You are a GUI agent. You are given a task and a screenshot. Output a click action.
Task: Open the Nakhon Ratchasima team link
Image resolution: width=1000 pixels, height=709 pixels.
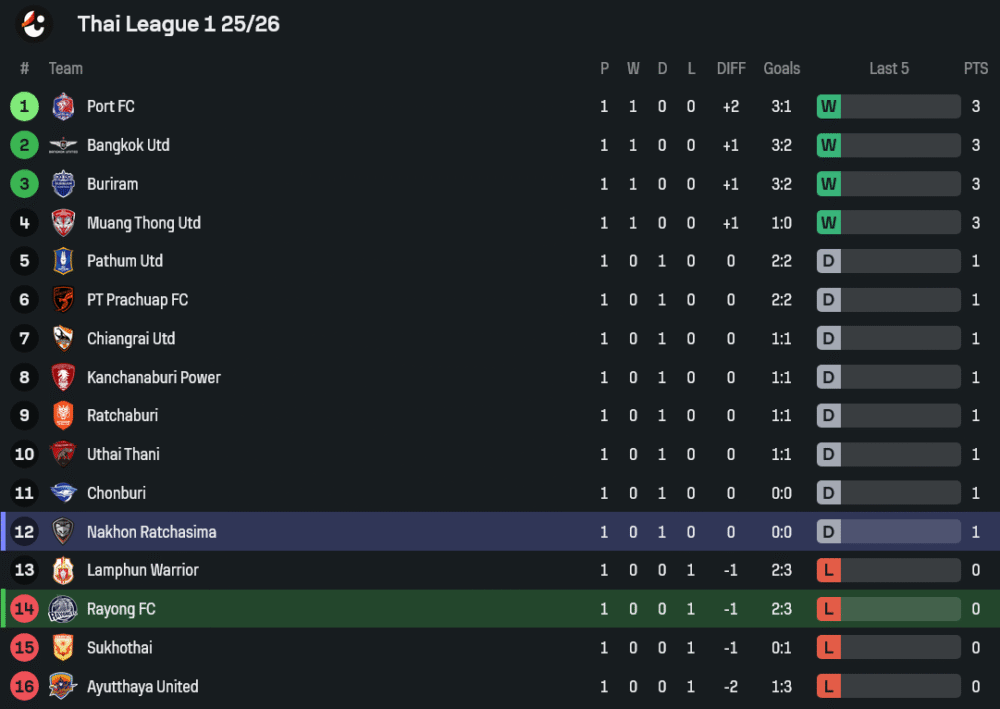pos(152,532)
